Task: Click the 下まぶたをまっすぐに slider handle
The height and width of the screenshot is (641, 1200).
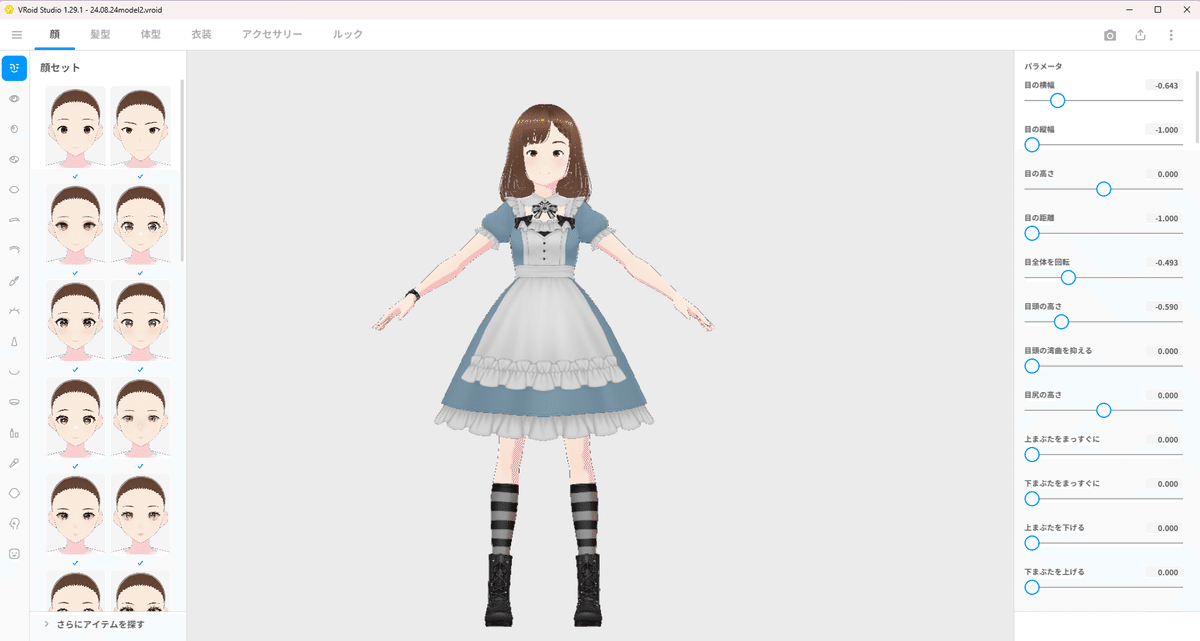Action: click(x=1032, y=498)
